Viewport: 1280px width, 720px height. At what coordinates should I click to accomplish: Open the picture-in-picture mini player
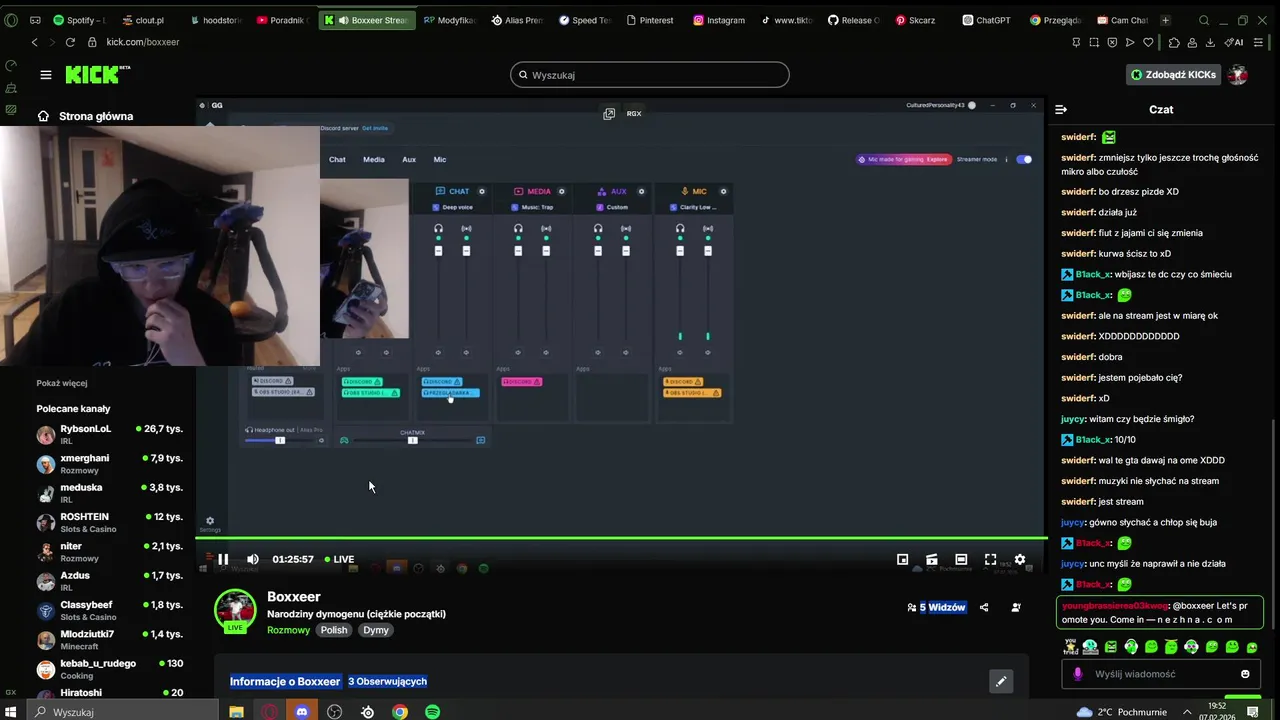tap(902, 560)
